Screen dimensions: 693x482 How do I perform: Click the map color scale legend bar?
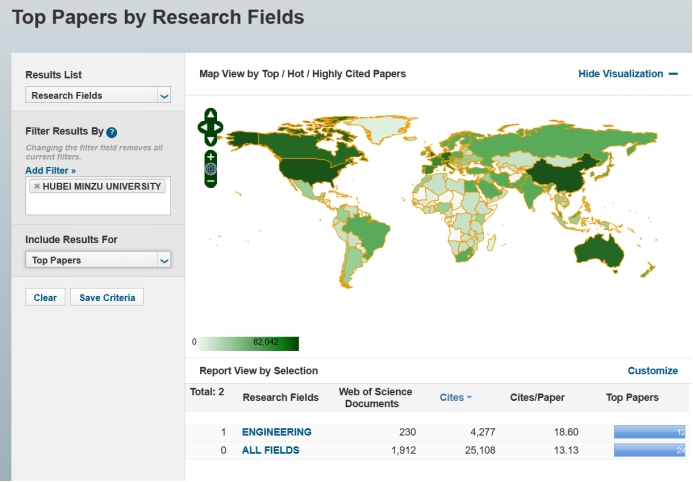pyautogui.click(x=248, y=343)
